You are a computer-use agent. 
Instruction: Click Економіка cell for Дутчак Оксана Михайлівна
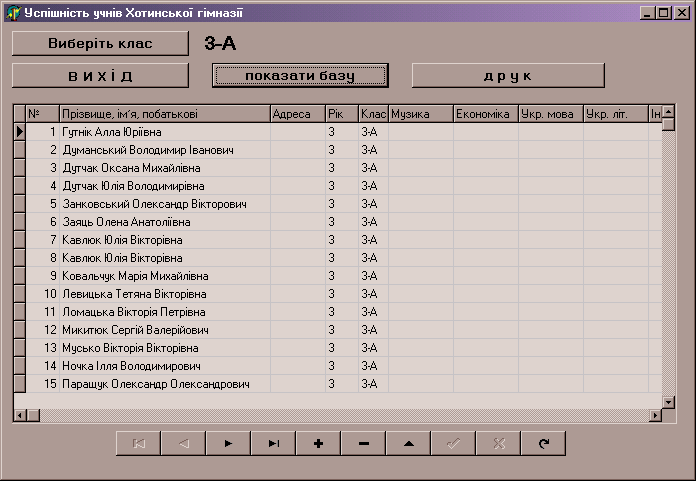(486, 168)
